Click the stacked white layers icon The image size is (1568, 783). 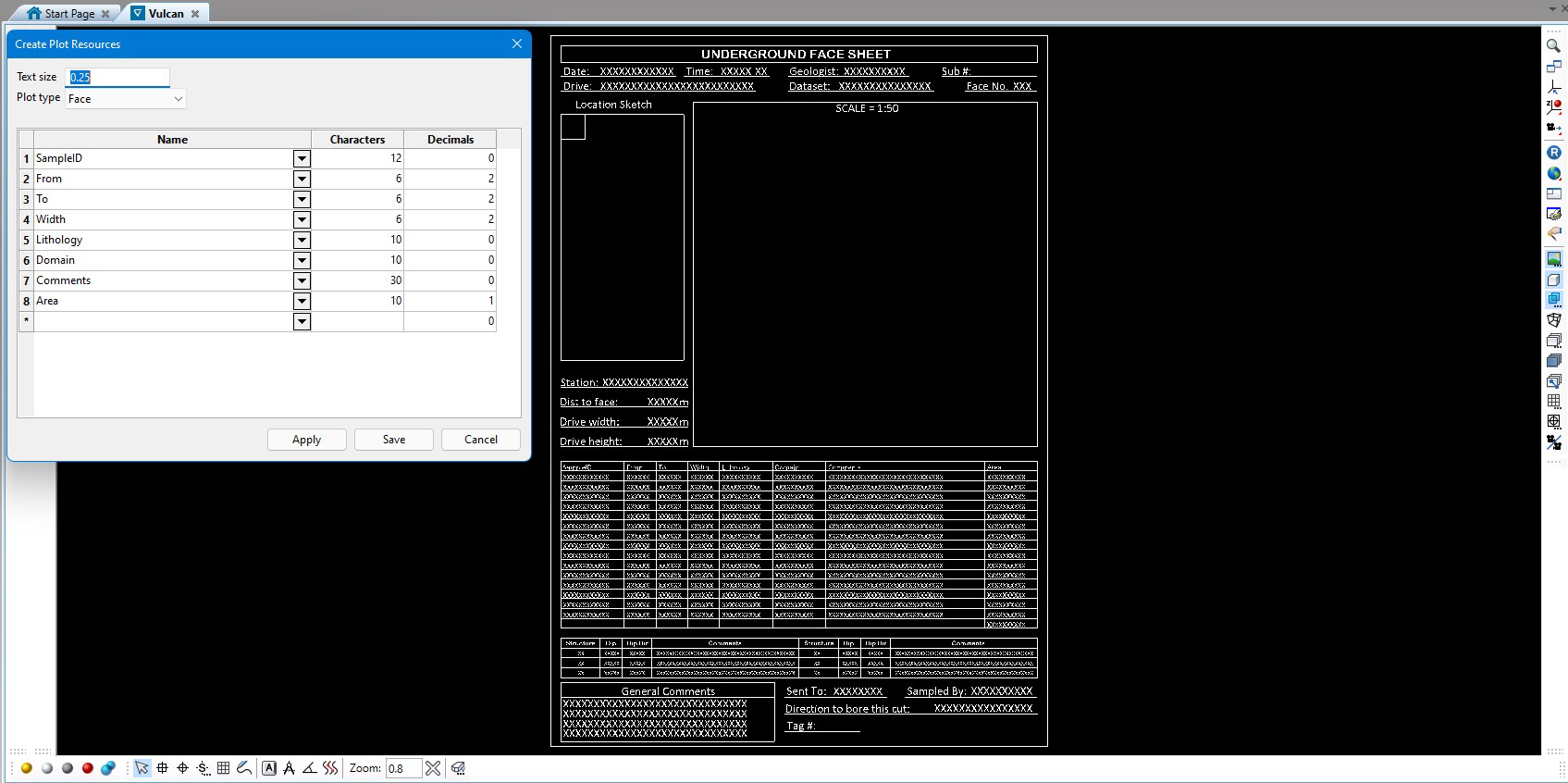coord(1554,341)
